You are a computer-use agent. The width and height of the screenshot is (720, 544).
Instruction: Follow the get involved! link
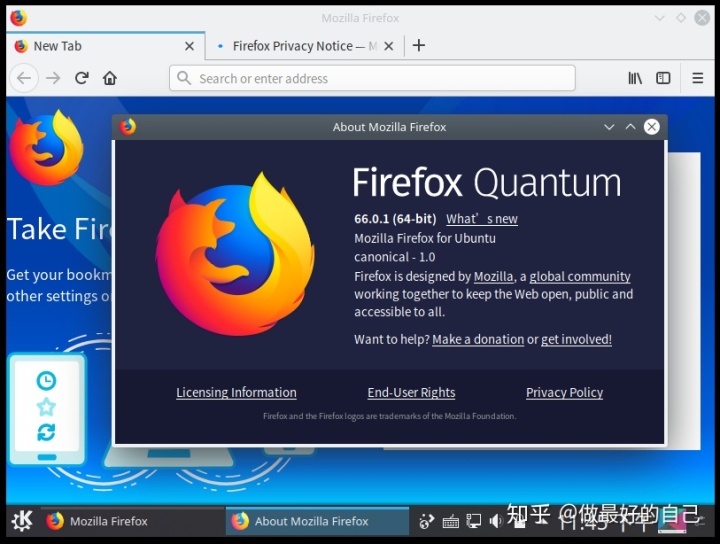tap(576, 339)
